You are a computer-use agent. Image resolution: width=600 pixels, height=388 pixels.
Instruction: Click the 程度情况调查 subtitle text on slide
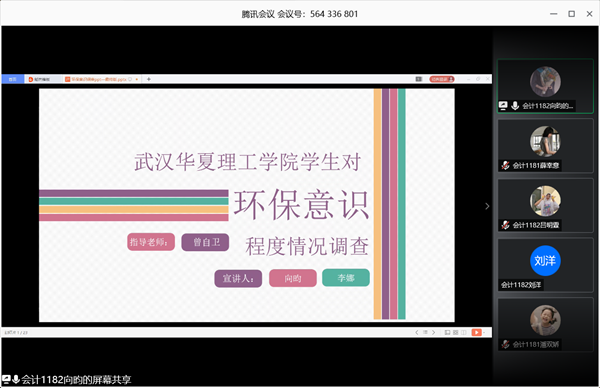pyautogui.click(x=307, y=246)
